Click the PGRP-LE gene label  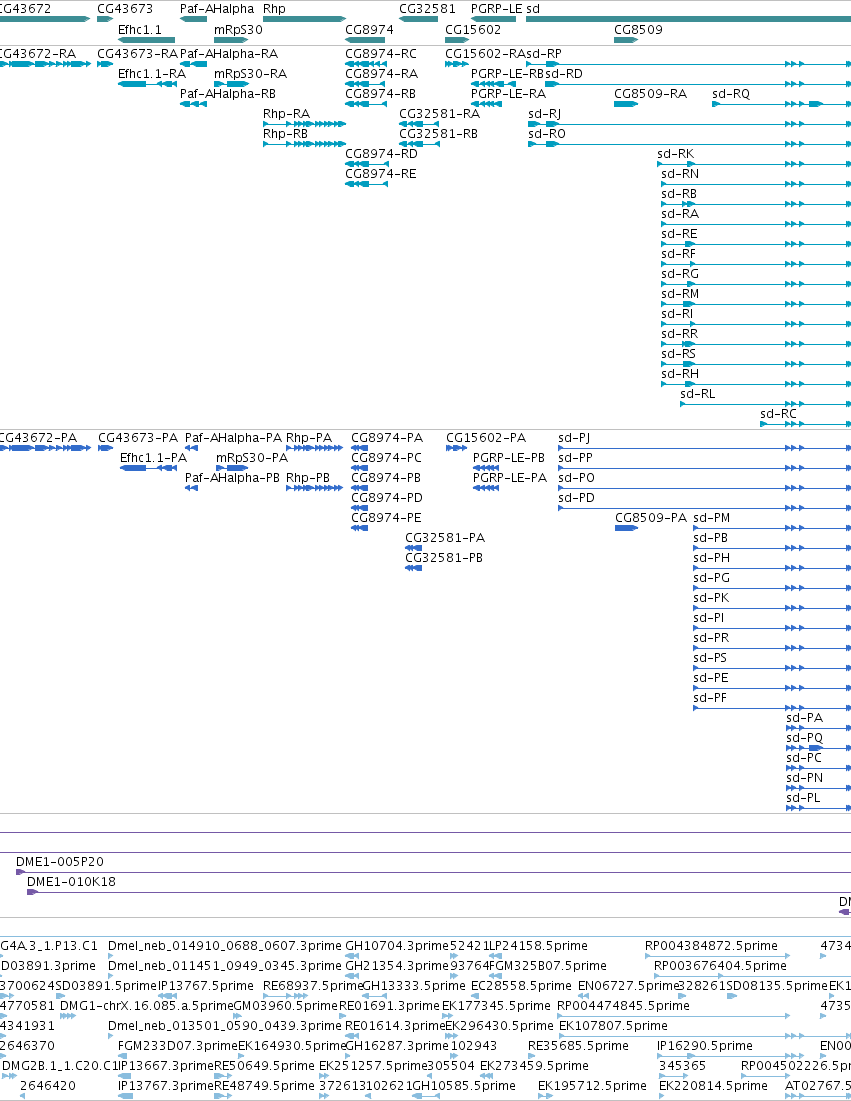click(x=496, y=9)
